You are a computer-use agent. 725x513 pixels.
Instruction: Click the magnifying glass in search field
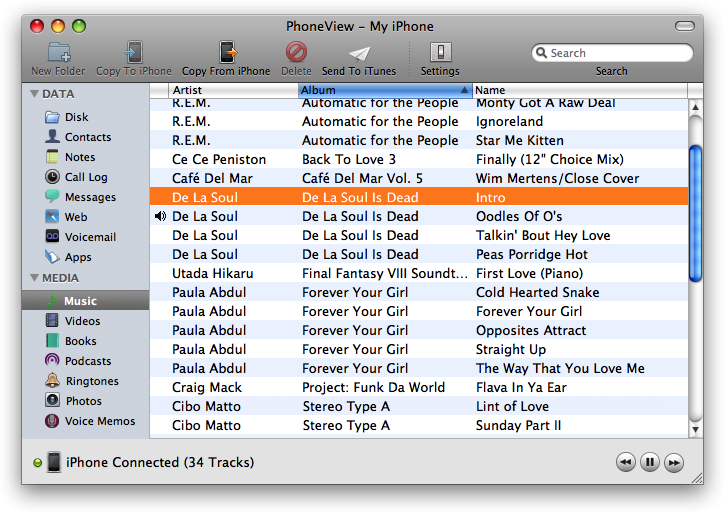click(541, 52)
